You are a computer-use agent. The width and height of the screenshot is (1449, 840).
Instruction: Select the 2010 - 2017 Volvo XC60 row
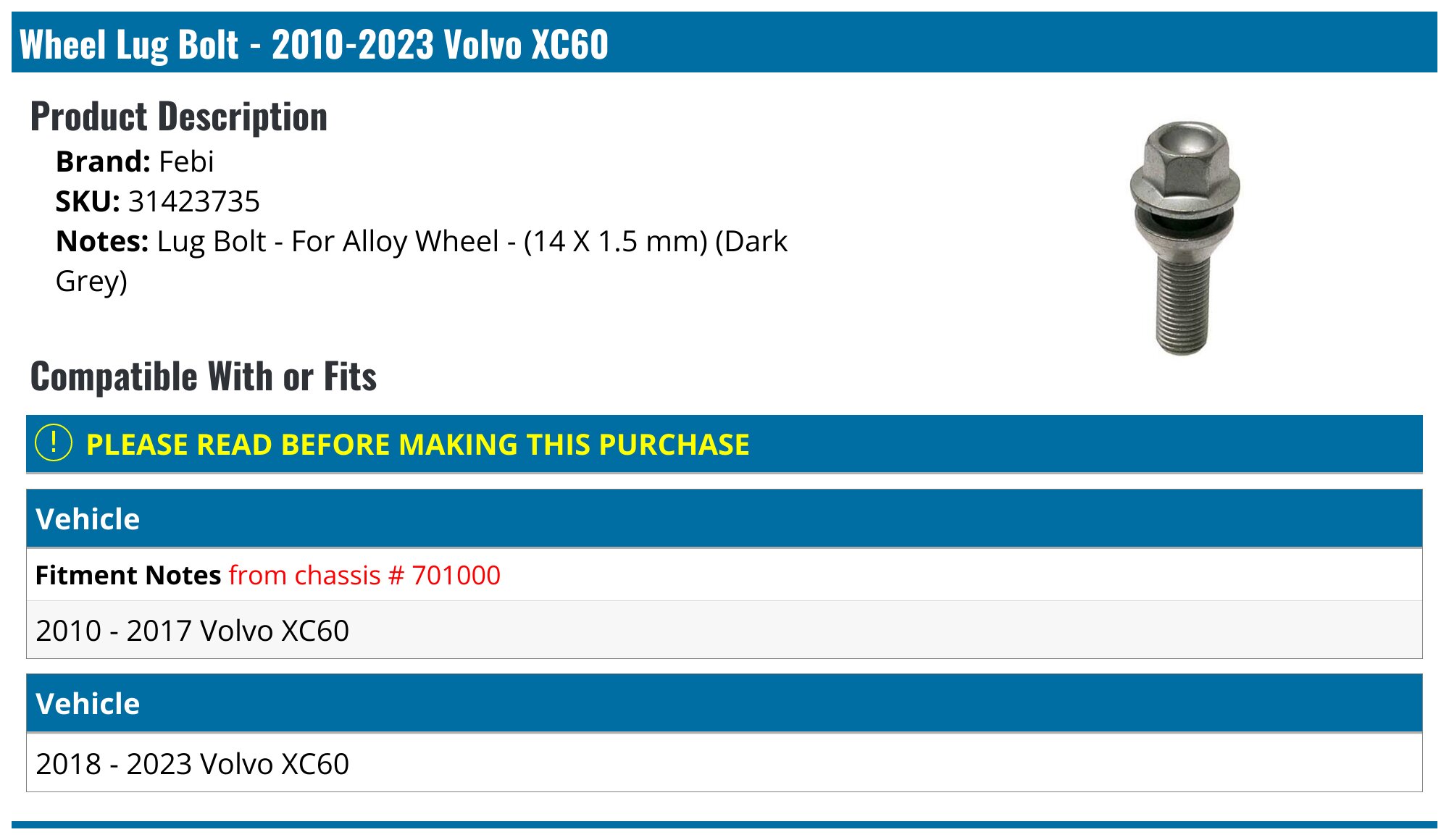click(724, 630)
